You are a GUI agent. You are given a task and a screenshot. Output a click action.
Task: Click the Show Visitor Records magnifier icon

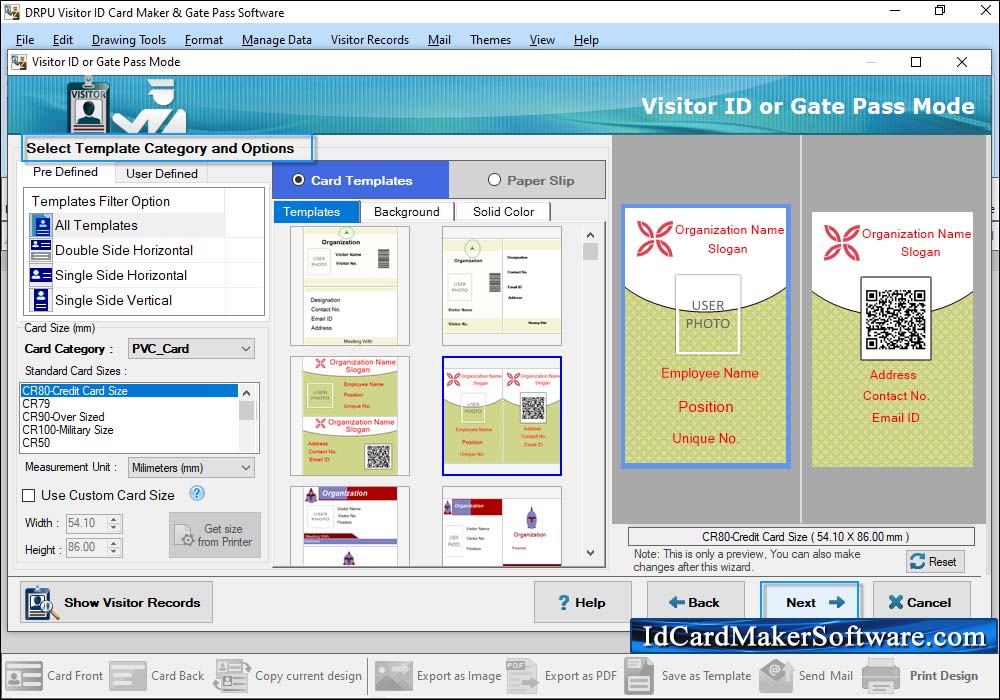(41, 602)
